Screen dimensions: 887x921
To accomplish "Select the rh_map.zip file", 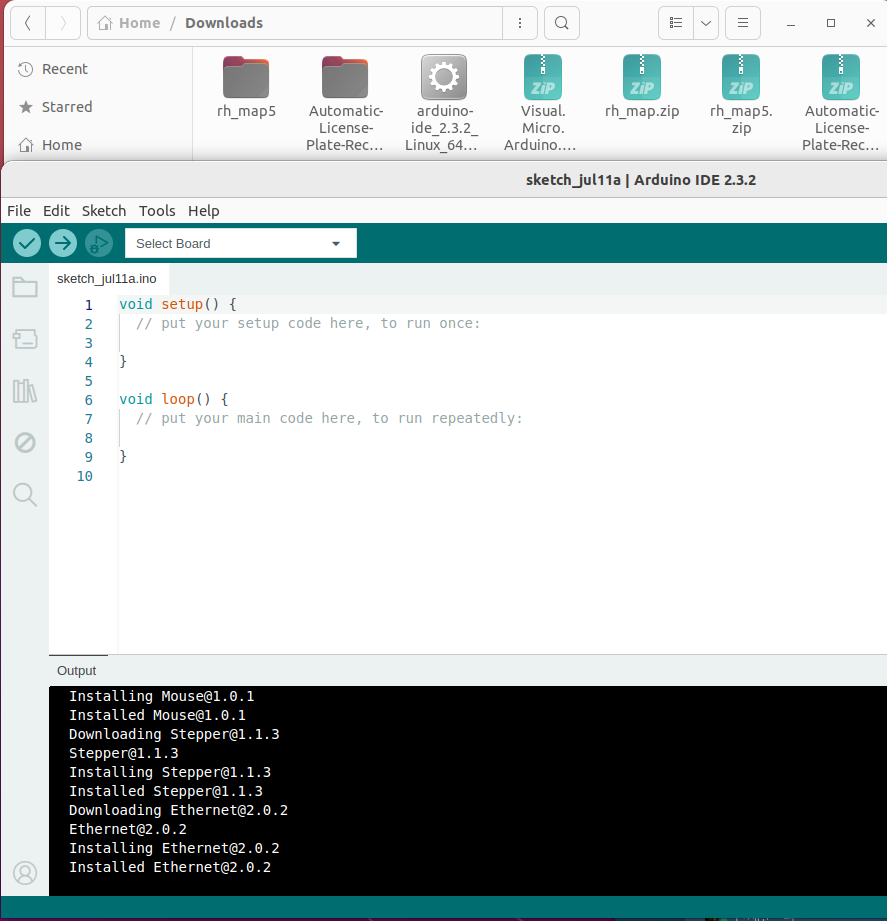I will 642,87.
